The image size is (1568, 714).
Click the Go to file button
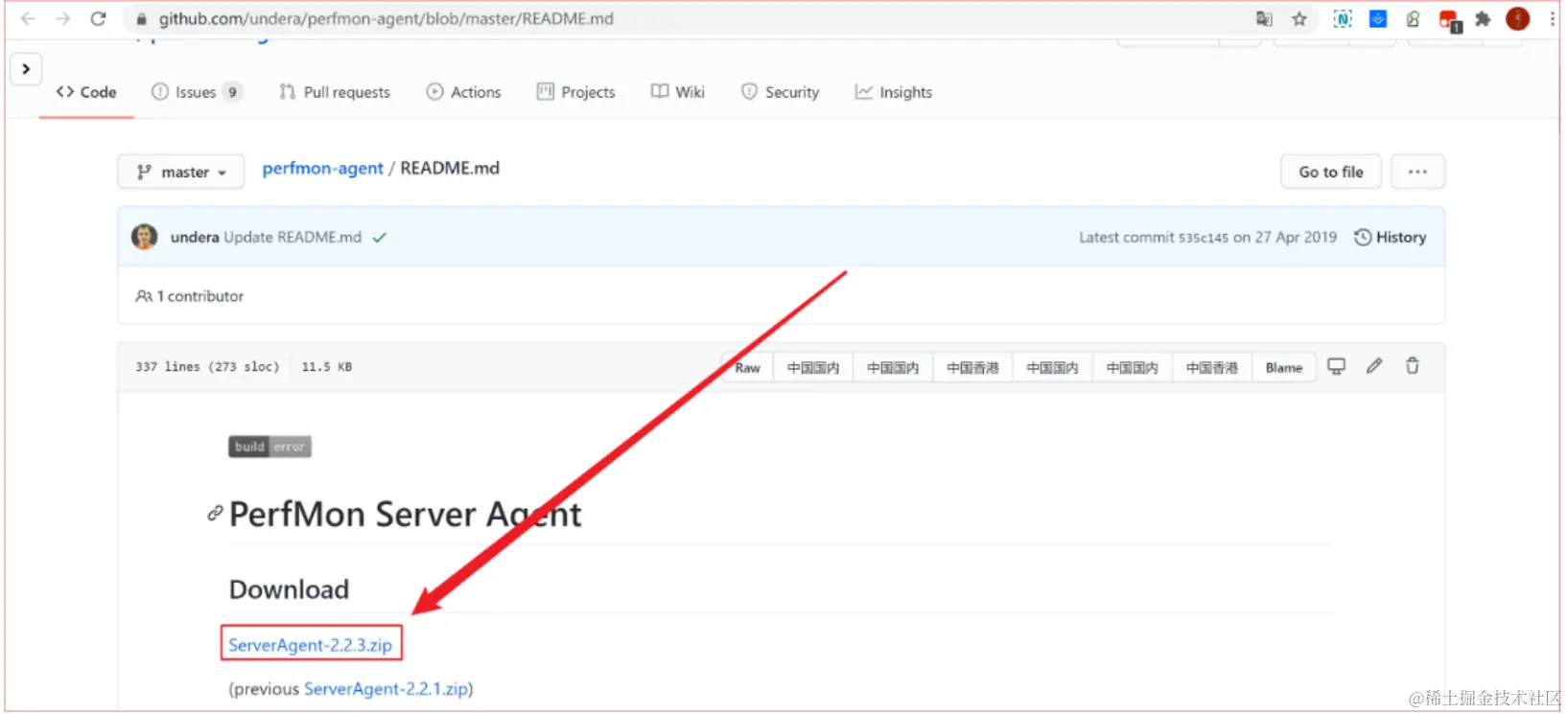click(1331, 172)
